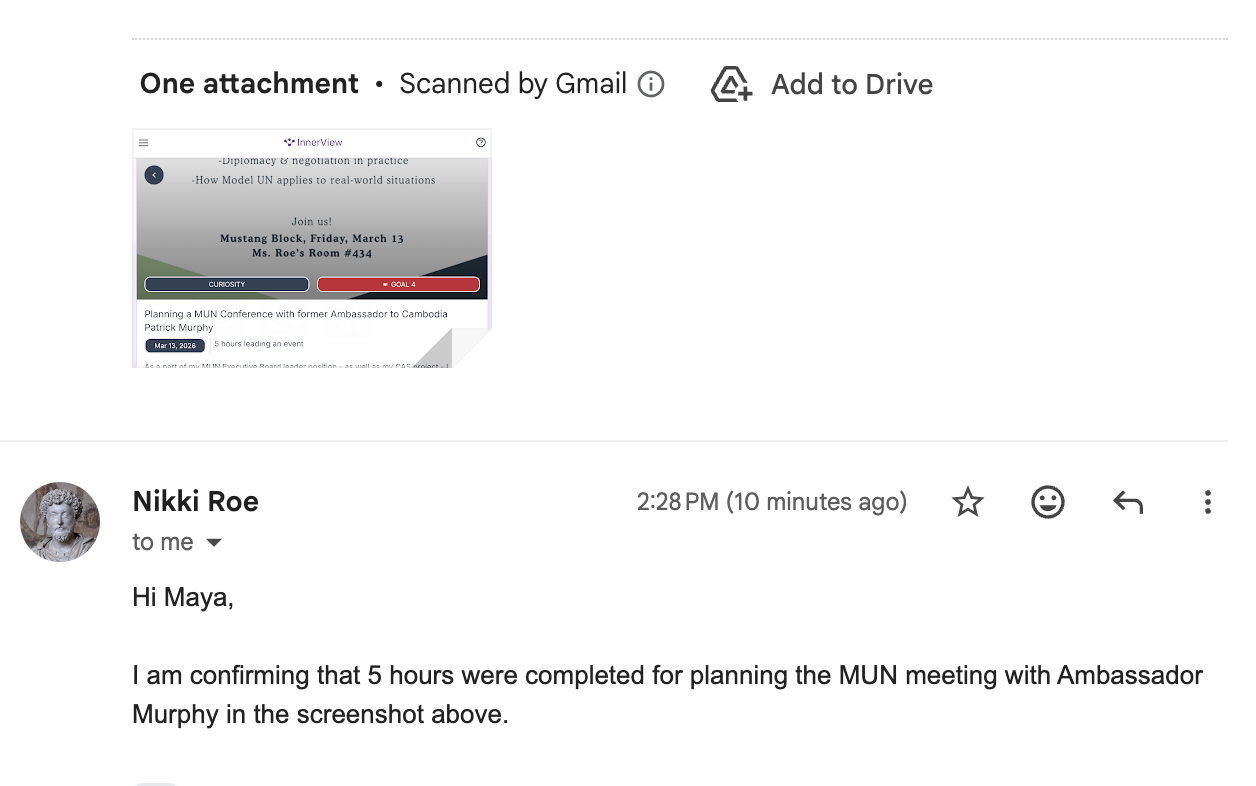Screen dimensions: 1256x786
Task: Add an emoji reaction to the email
Action: 1047,502
